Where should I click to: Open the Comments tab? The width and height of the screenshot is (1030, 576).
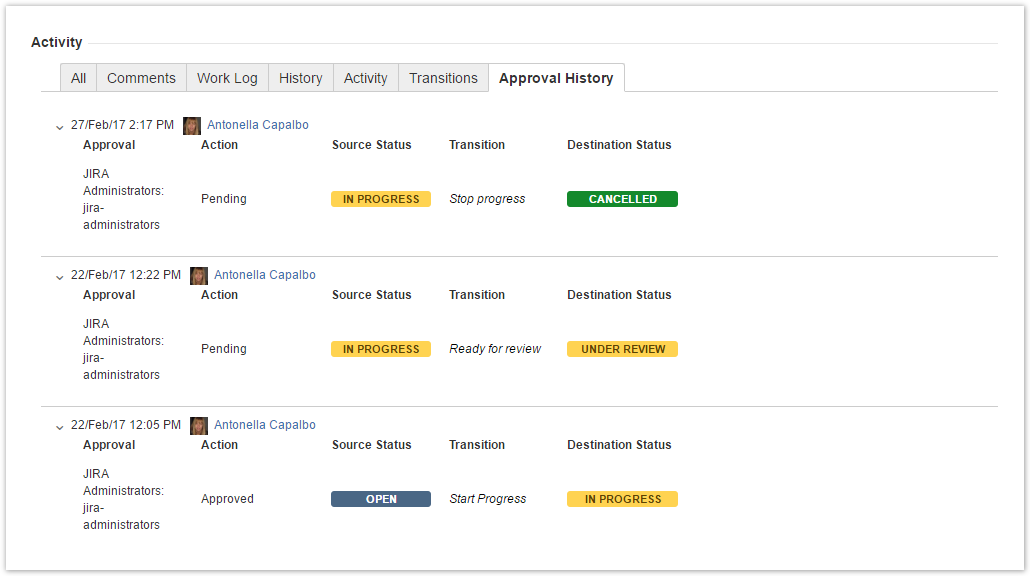[x=141, y=78]
